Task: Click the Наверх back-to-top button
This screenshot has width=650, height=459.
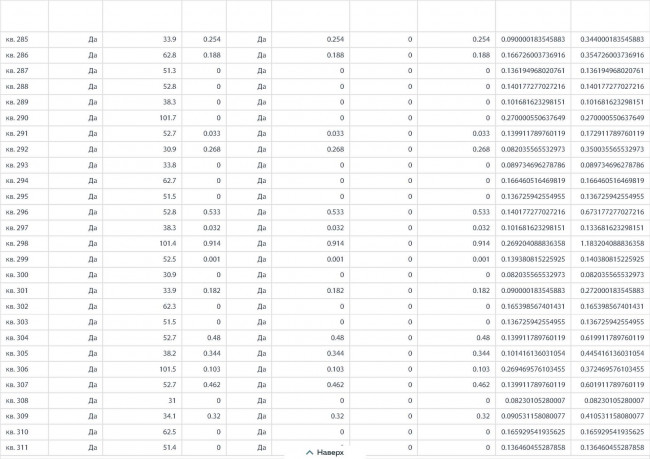Action: pos(325,452)
